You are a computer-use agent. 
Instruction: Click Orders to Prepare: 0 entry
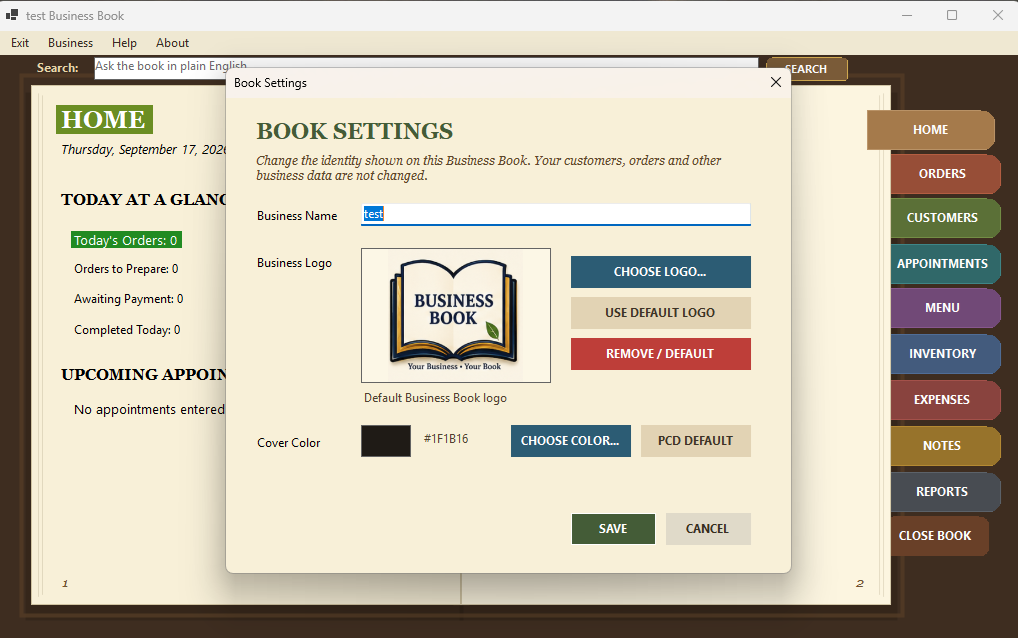click(x=126, y=269)
